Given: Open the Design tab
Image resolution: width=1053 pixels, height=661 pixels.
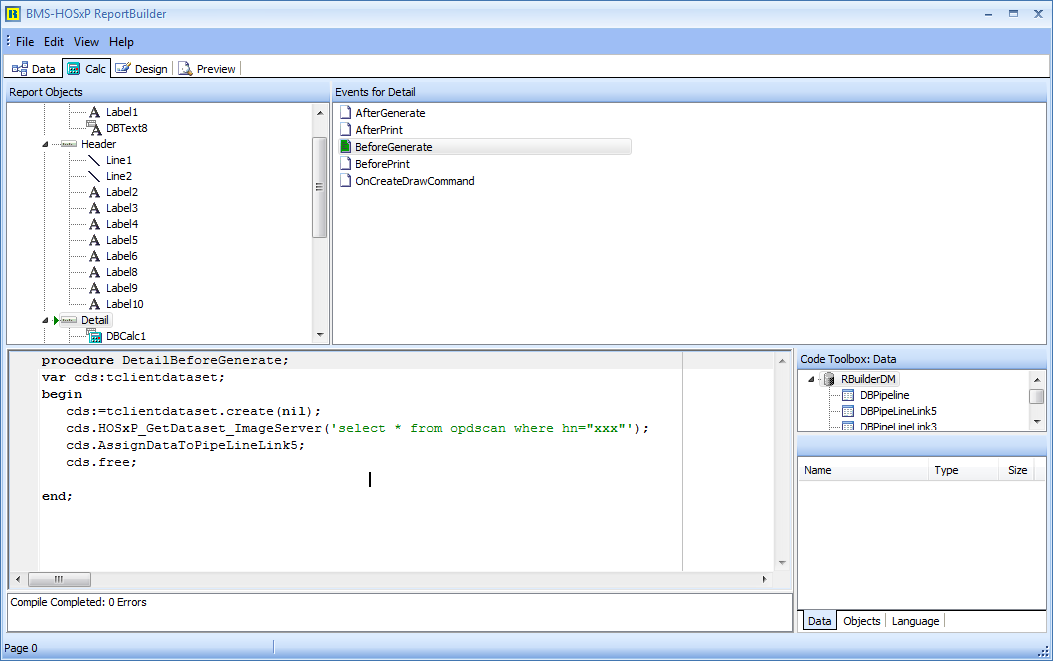Looking at the screenshot, I should click(142, 69).
